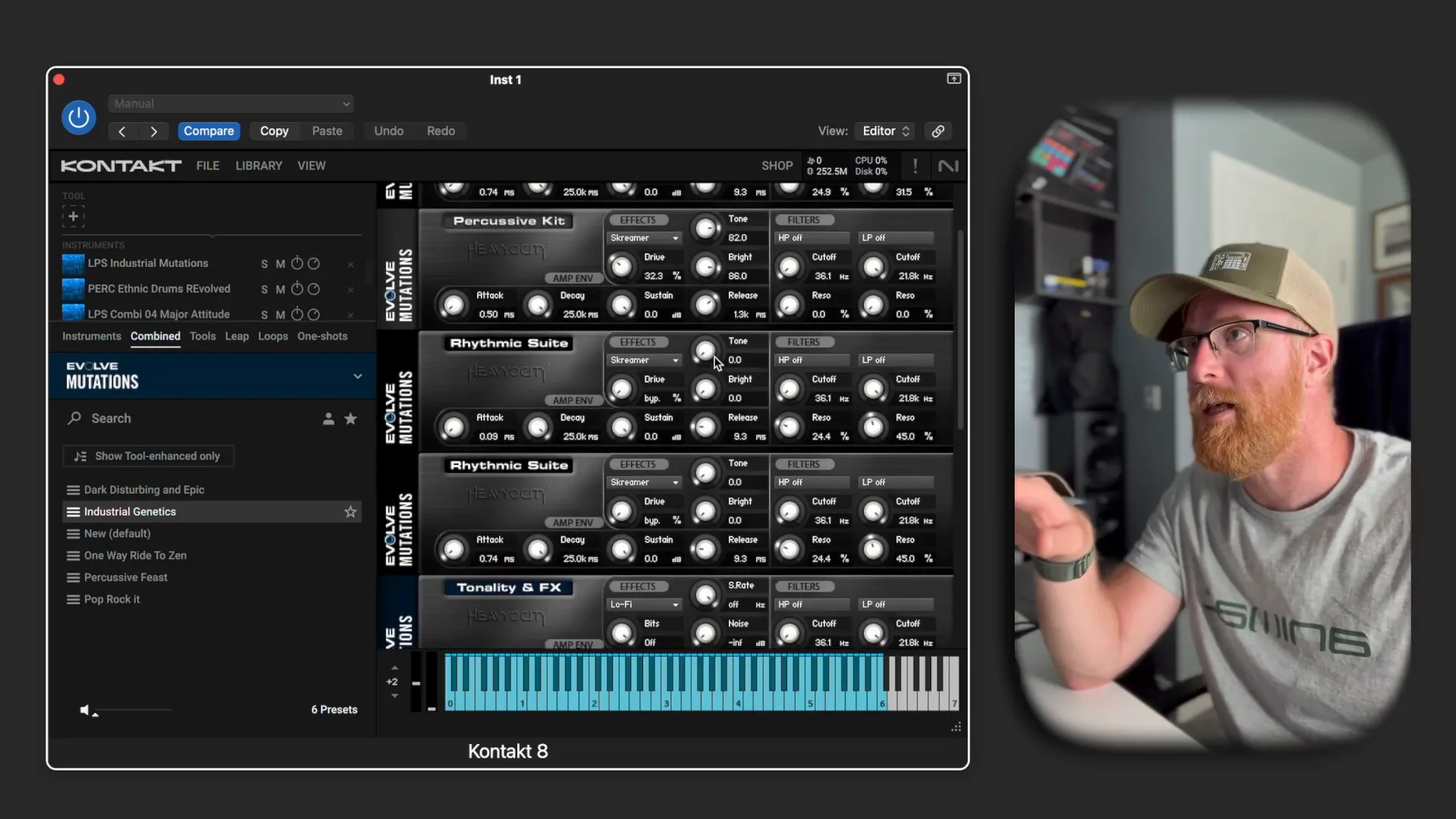Click the Native Instruments NI logo
This screenshot has height=819, width=1456.
coord(948,166)
